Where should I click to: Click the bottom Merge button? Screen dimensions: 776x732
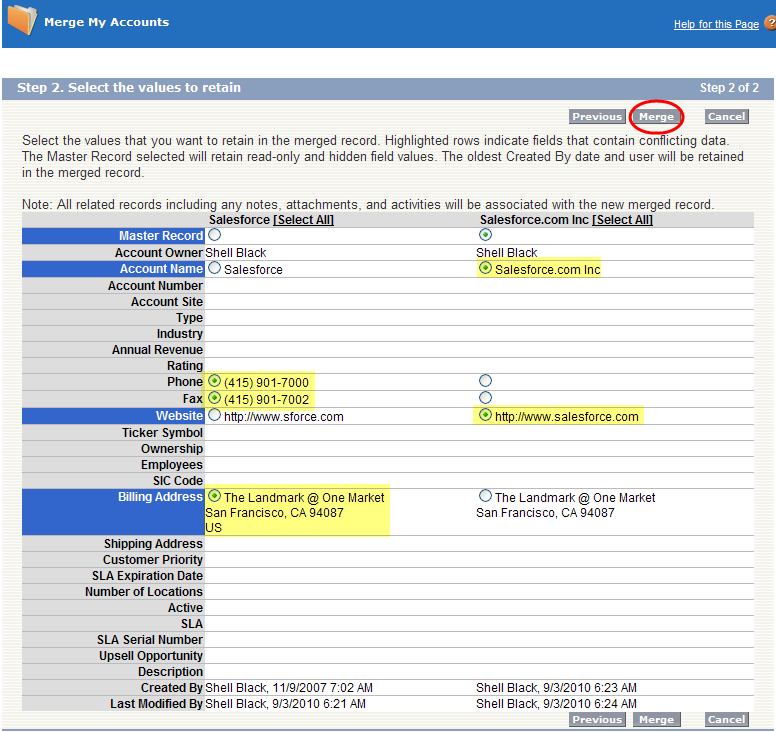click(x=656, y=720)
